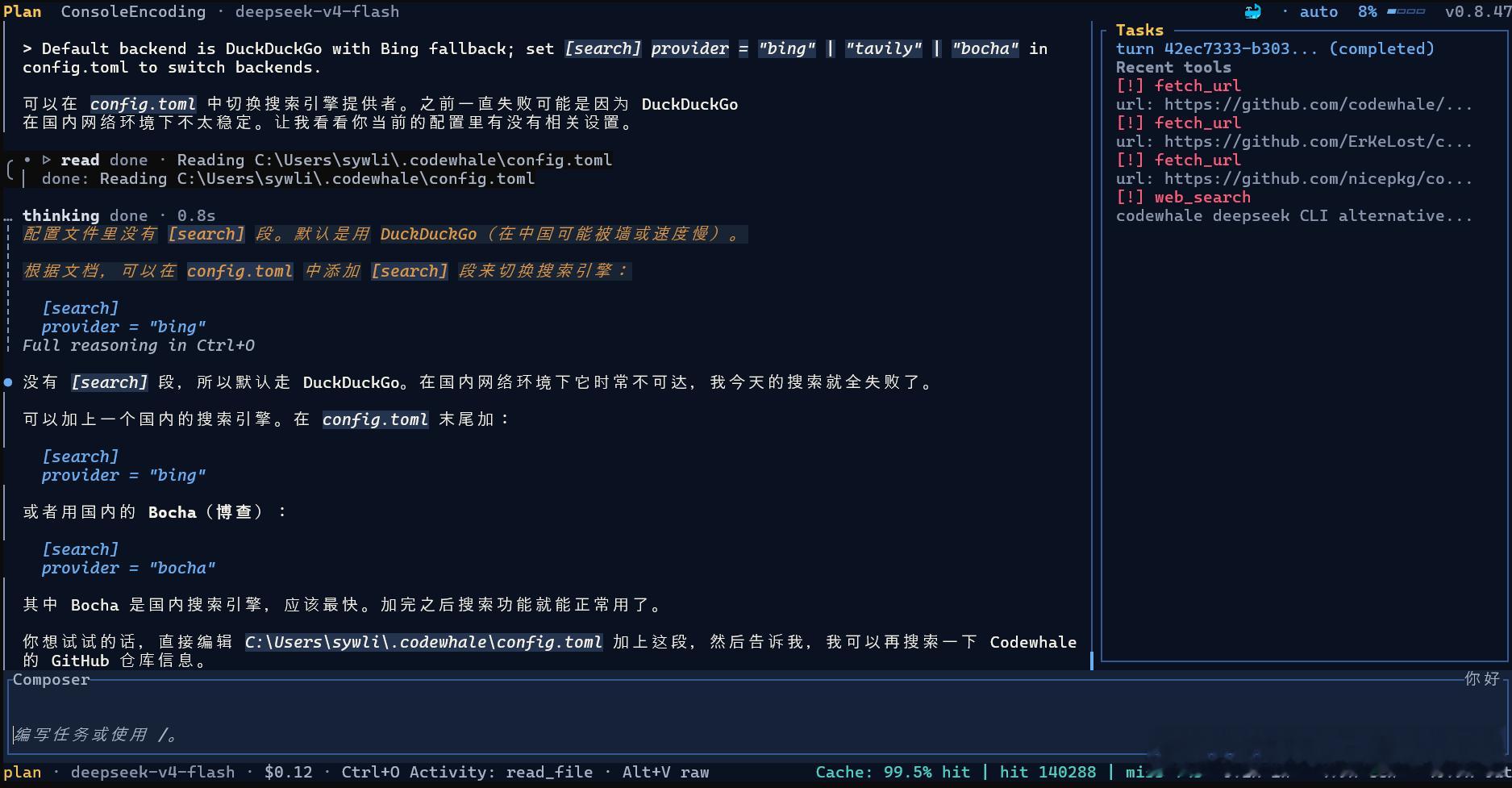Click 'Cache: 99.5% hit' status entry
The image size is (1512, 788).
(893, 772)
